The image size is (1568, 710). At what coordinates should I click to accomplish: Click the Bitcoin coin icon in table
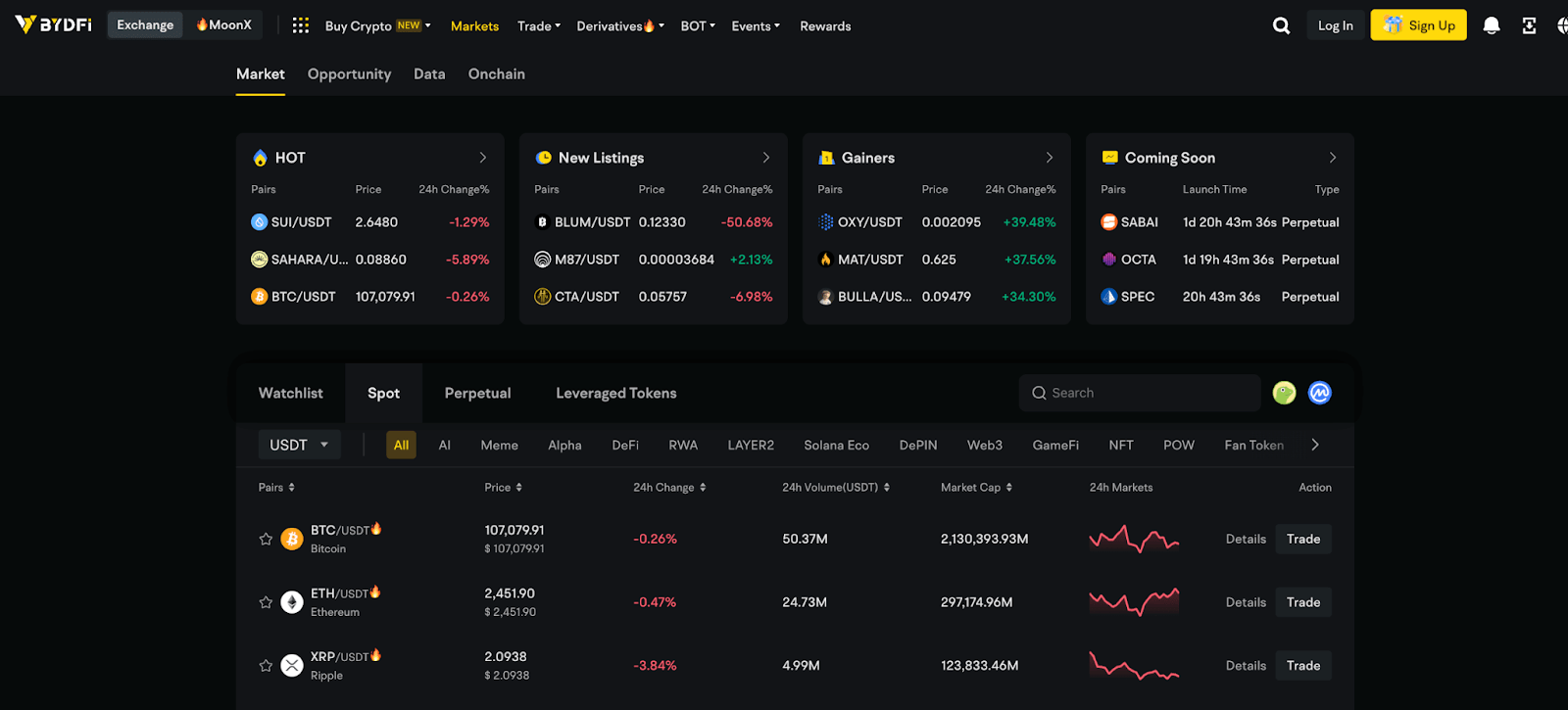(292, 539)
